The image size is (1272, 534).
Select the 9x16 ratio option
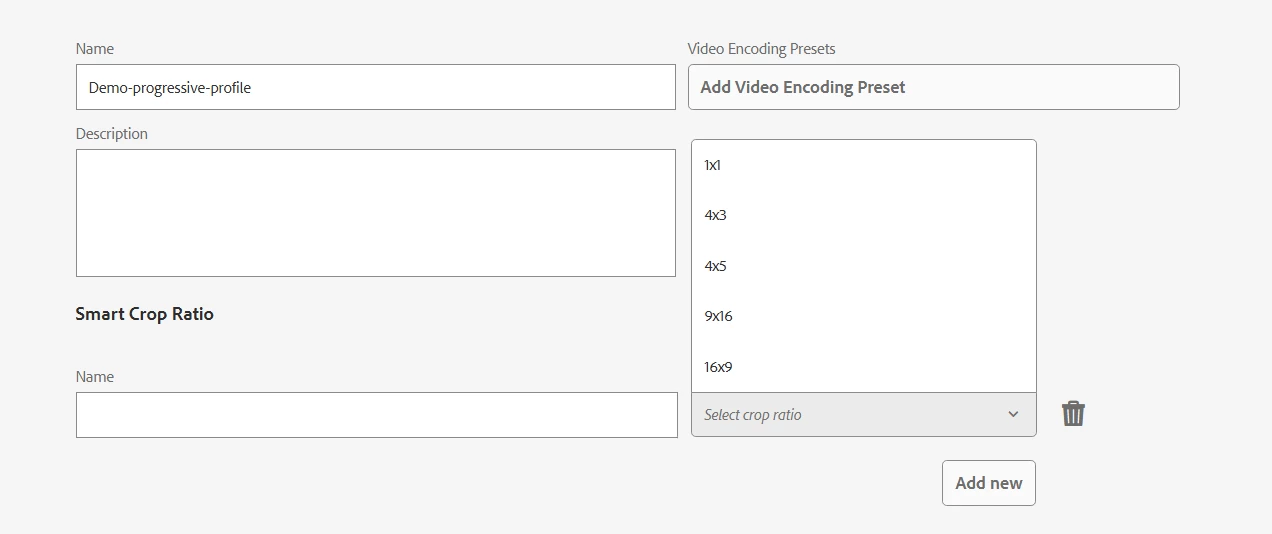click(719, 316)
